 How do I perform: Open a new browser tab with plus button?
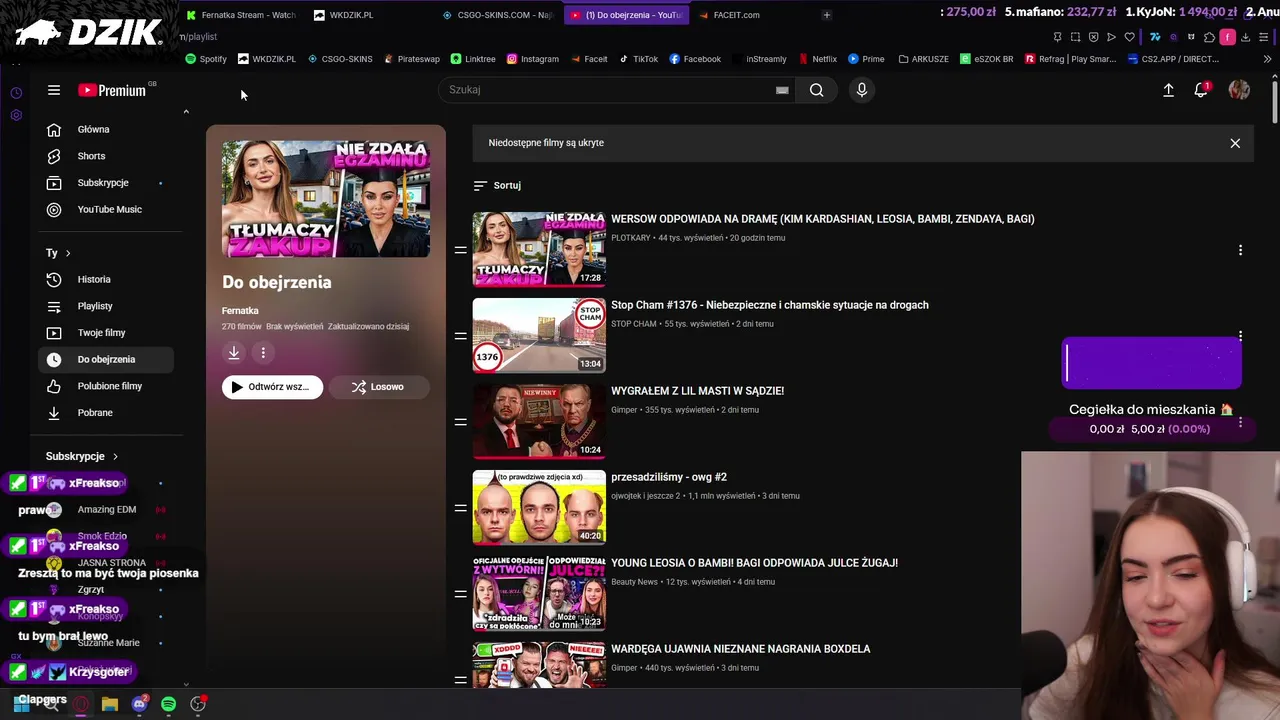(826, 15)
